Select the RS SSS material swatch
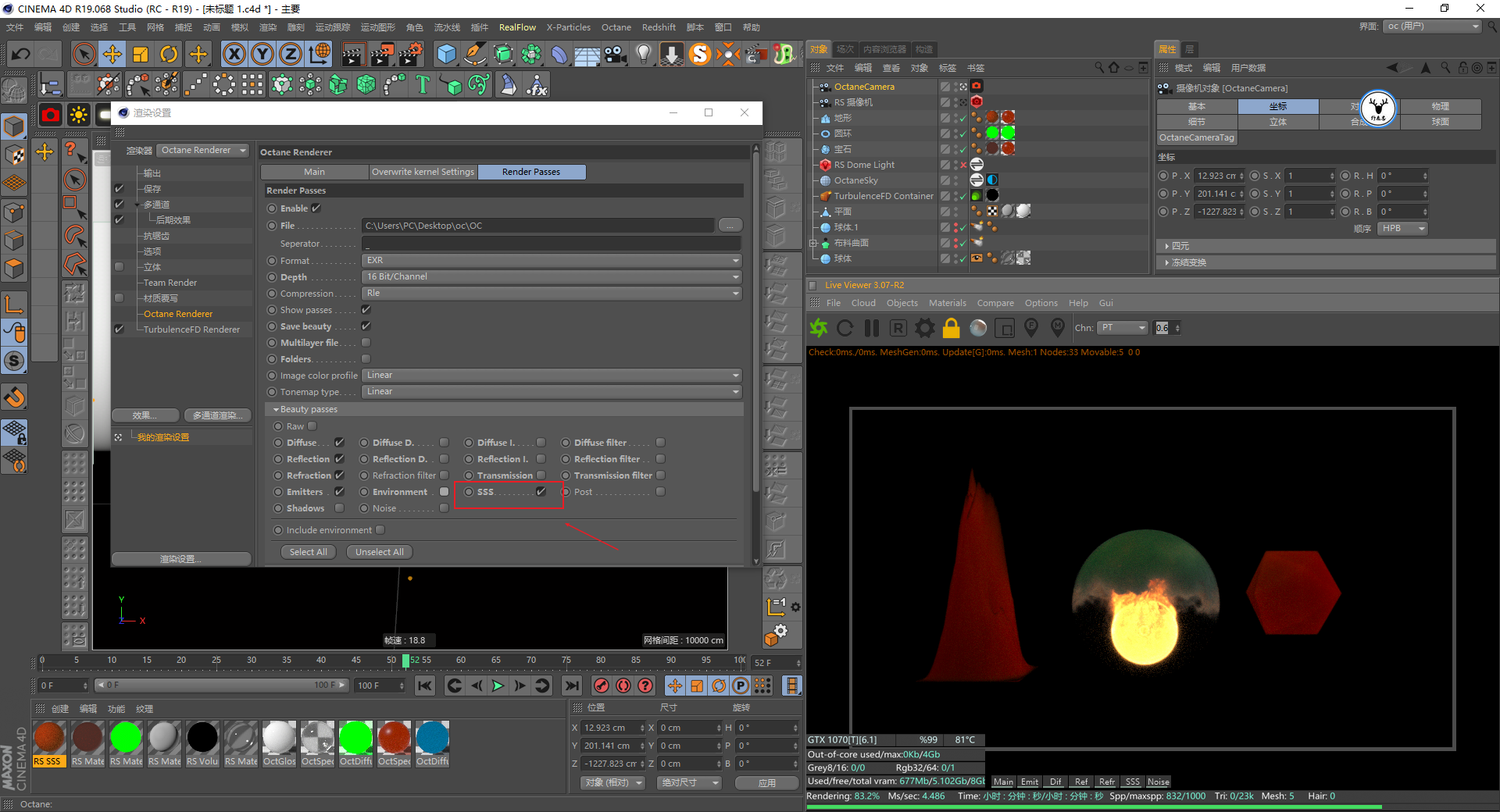1500x812 pixels. [x=48, y=743]
